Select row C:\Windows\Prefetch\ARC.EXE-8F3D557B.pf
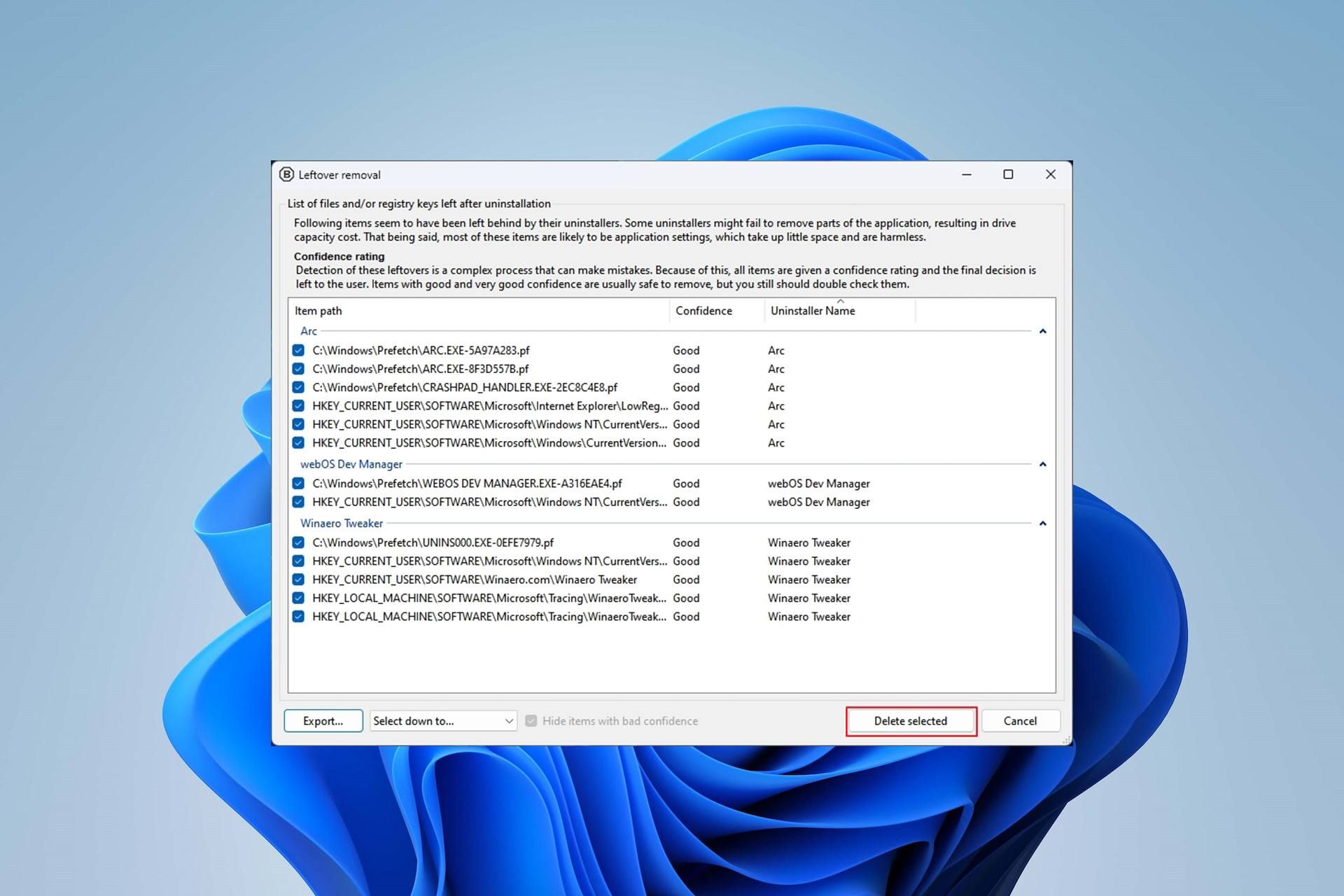The height and width of the screenshot is (896, 1344). 421,369
